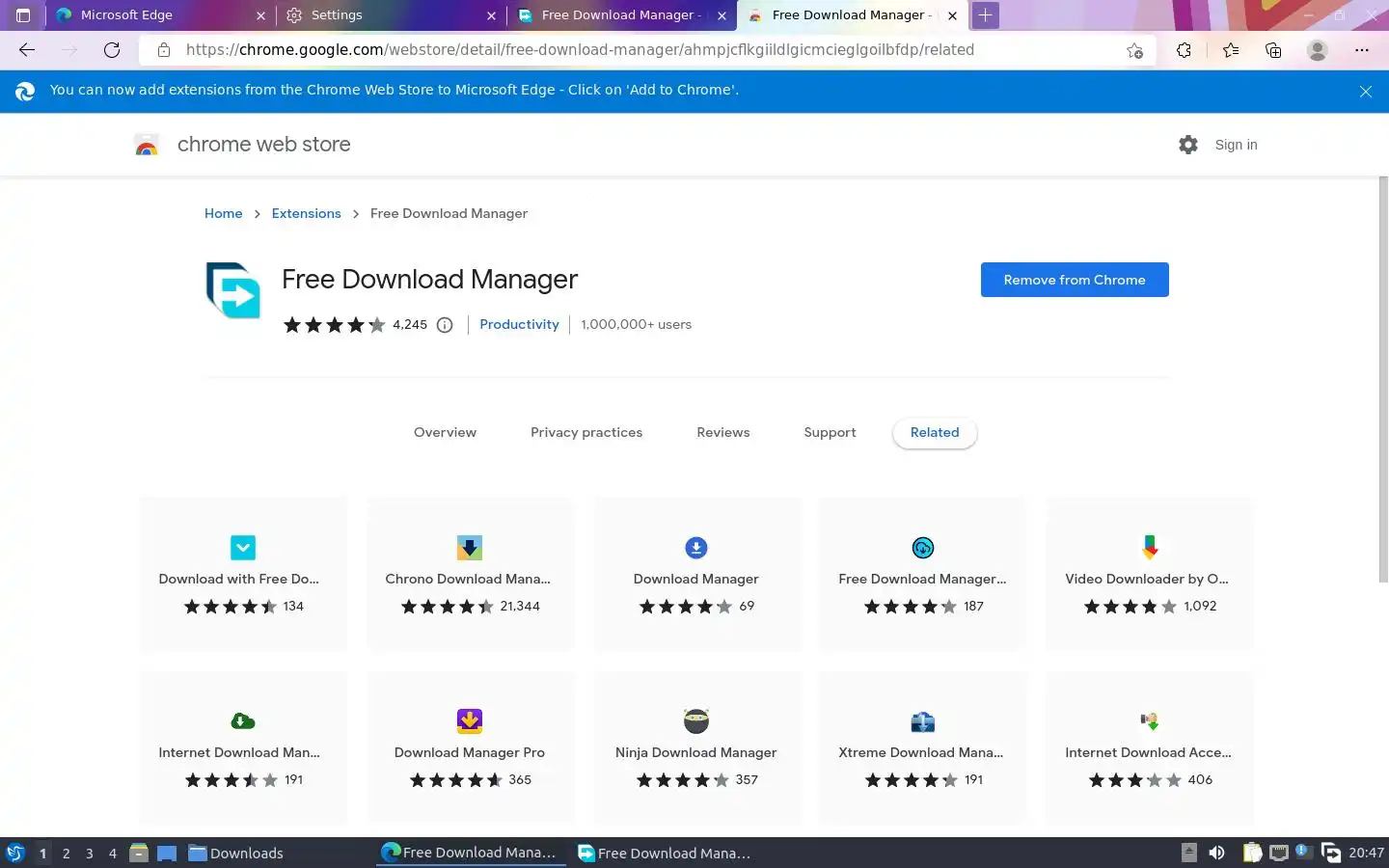Switch to the Overview tab
Screen dimensions: 1389x868
[x=445, y=433]
